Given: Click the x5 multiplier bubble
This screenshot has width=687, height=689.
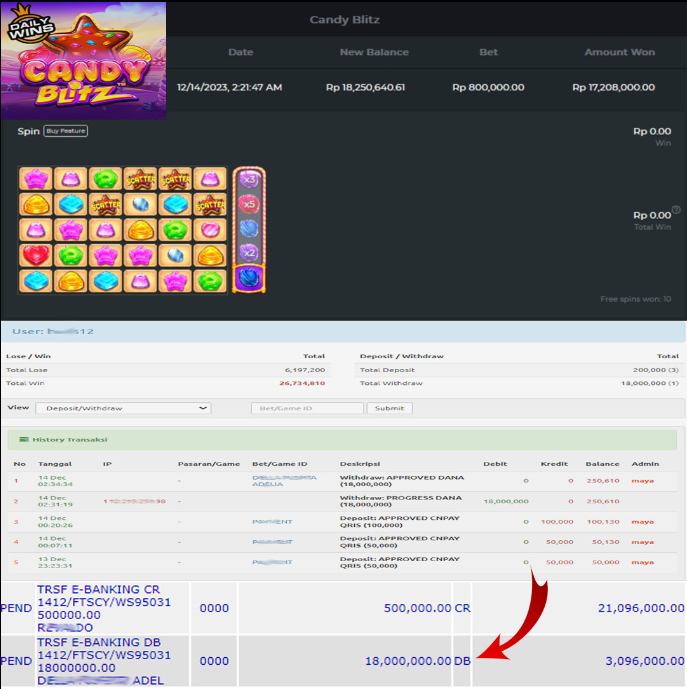Looking at the screenshot, I should (x=249, y=204).
